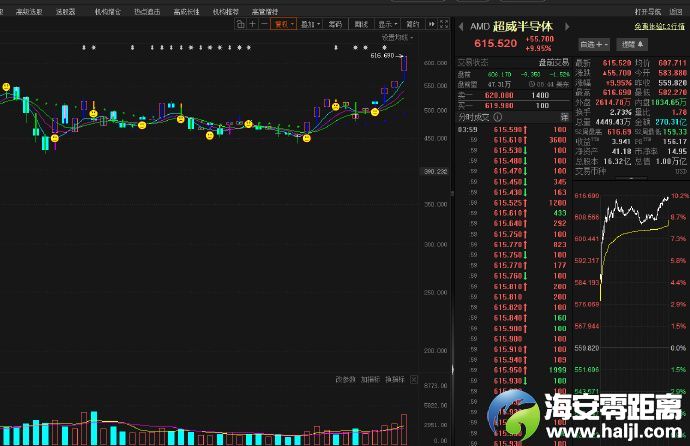Zoom in chart with plus icon
Image resolution: width=690 pixels, height=446 pixels.
(253, 24)
